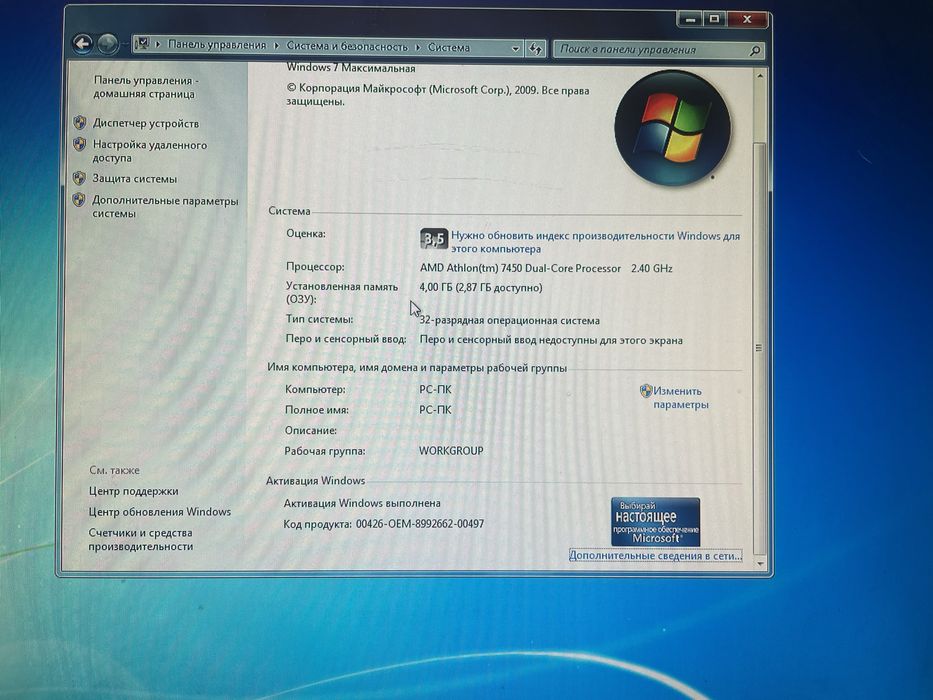Click the scrollbar up arrow
This screenshot has width=933, height=700.
pos(759,76)
